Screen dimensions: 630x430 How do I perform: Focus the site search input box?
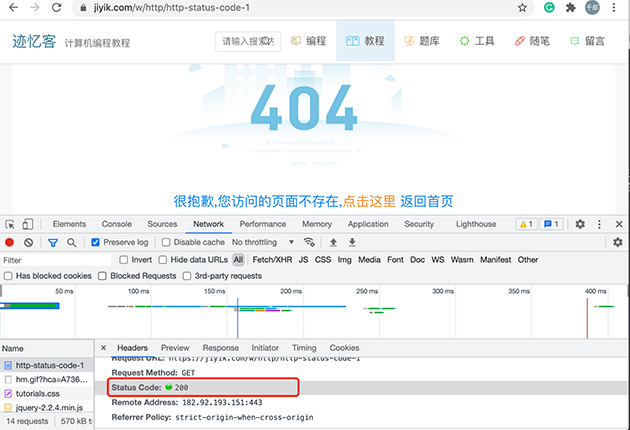[x=248, y=41]
